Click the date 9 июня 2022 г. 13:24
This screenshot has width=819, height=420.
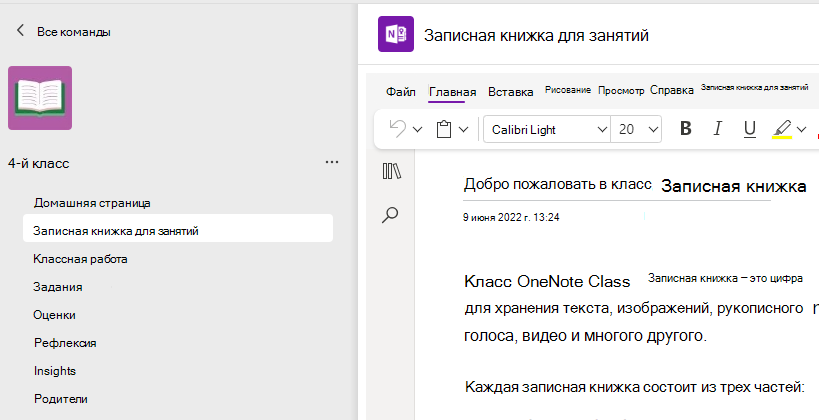click(511, 217)
